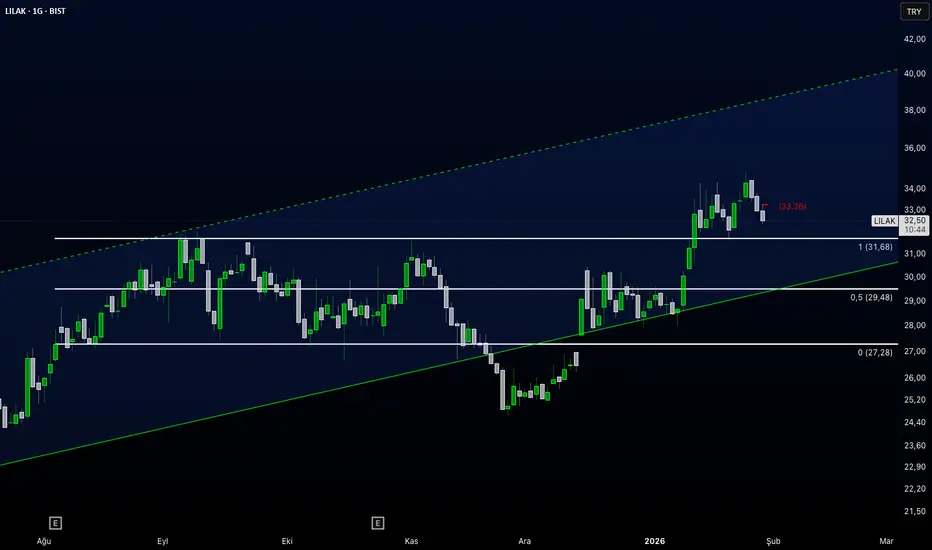Screen dimensions: 932x550
Task: Click the 36,00 price axis value
Action: [915, 148]
